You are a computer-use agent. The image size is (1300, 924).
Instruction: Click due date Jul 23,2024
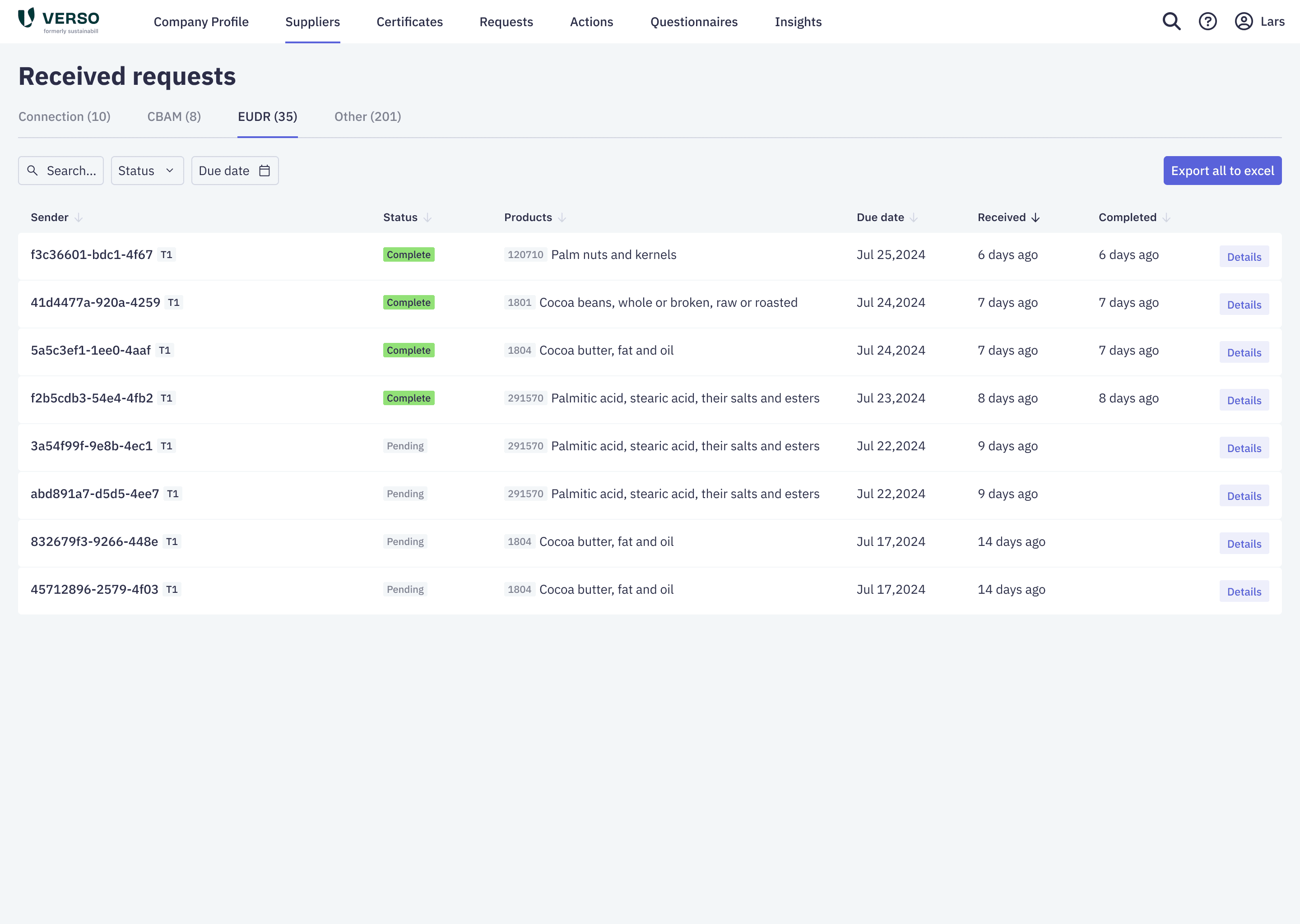pyautogui.click(x=891, y=398)
